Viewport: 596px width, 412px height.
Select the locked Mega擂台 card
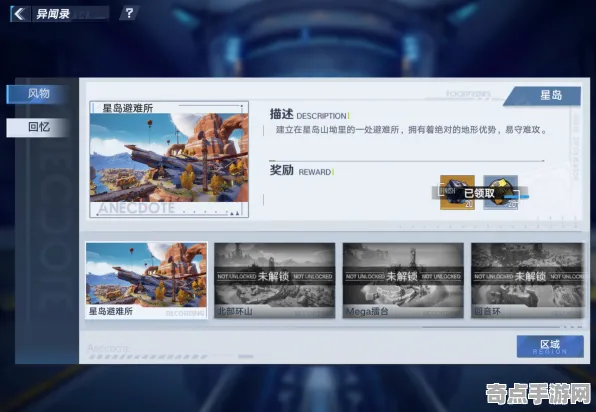click(x=403, y=280)
